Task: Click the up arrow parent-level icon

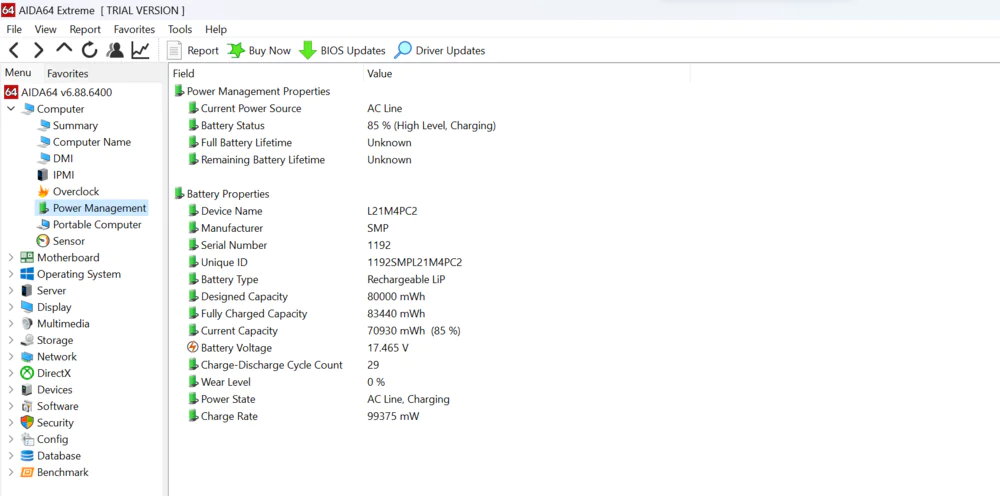Action: pyautogui.click(x=64, y=48)
